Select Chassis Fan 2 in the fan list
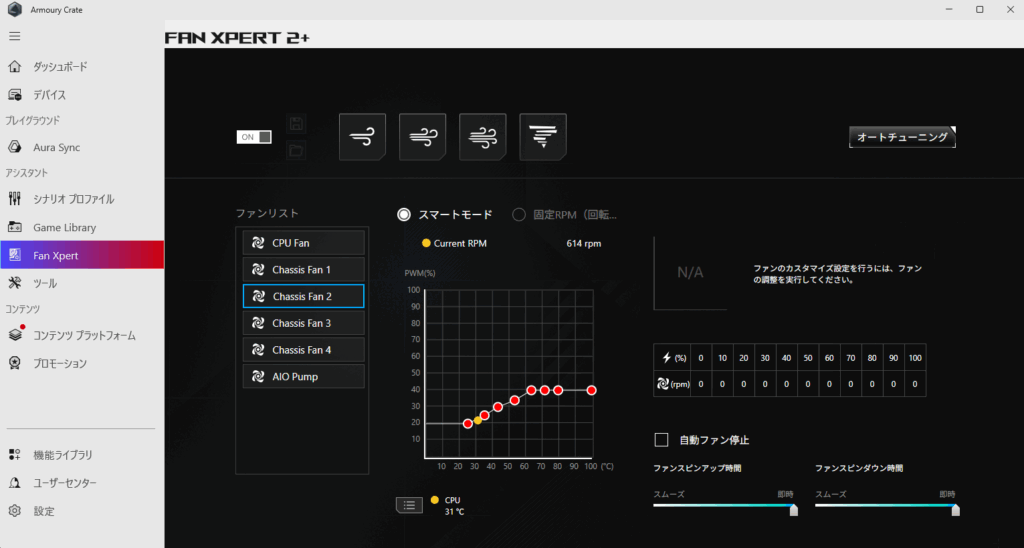The image size is (1024, 548). coord(304,297)
